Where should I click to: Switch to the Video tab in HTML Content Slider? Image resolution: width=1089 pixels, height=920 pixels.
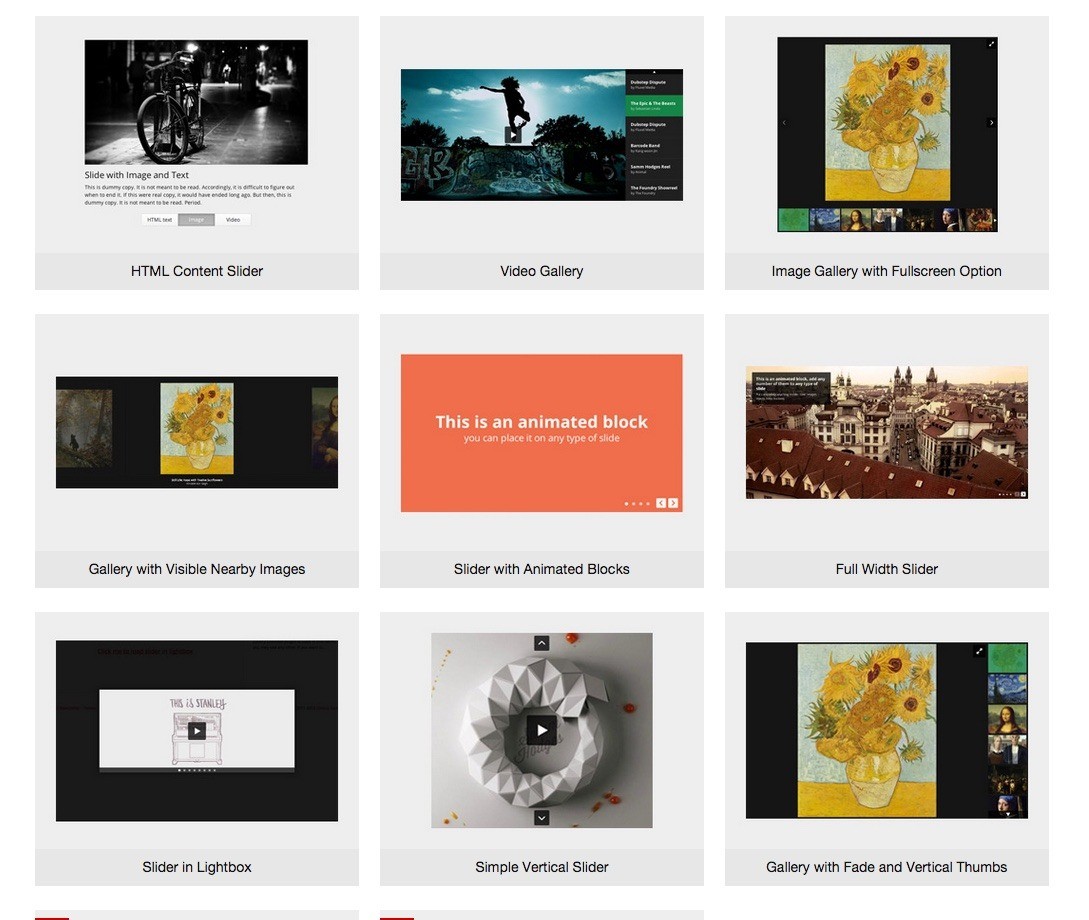[x=233, y=220]
